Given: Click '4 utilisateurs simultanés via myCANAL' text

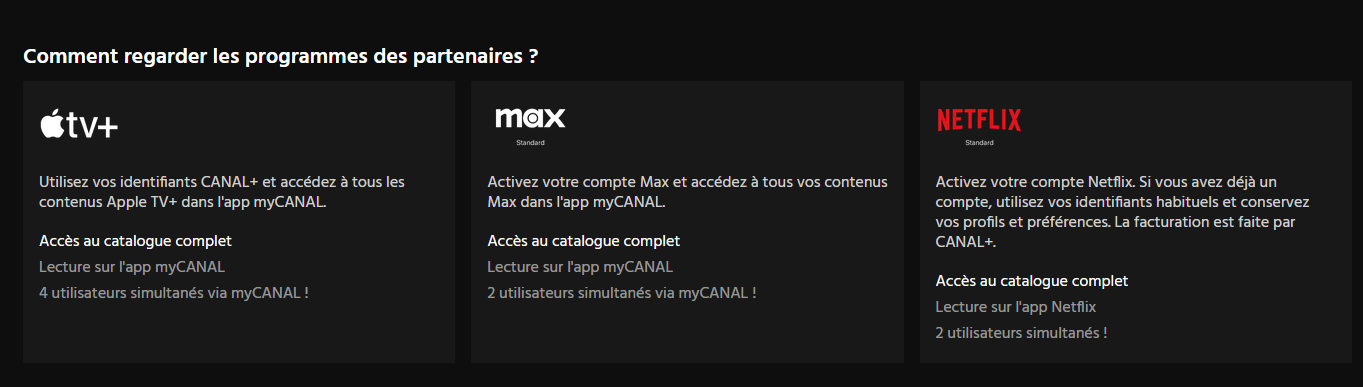Looking at the screenshot, I should [x=173, y=293].
